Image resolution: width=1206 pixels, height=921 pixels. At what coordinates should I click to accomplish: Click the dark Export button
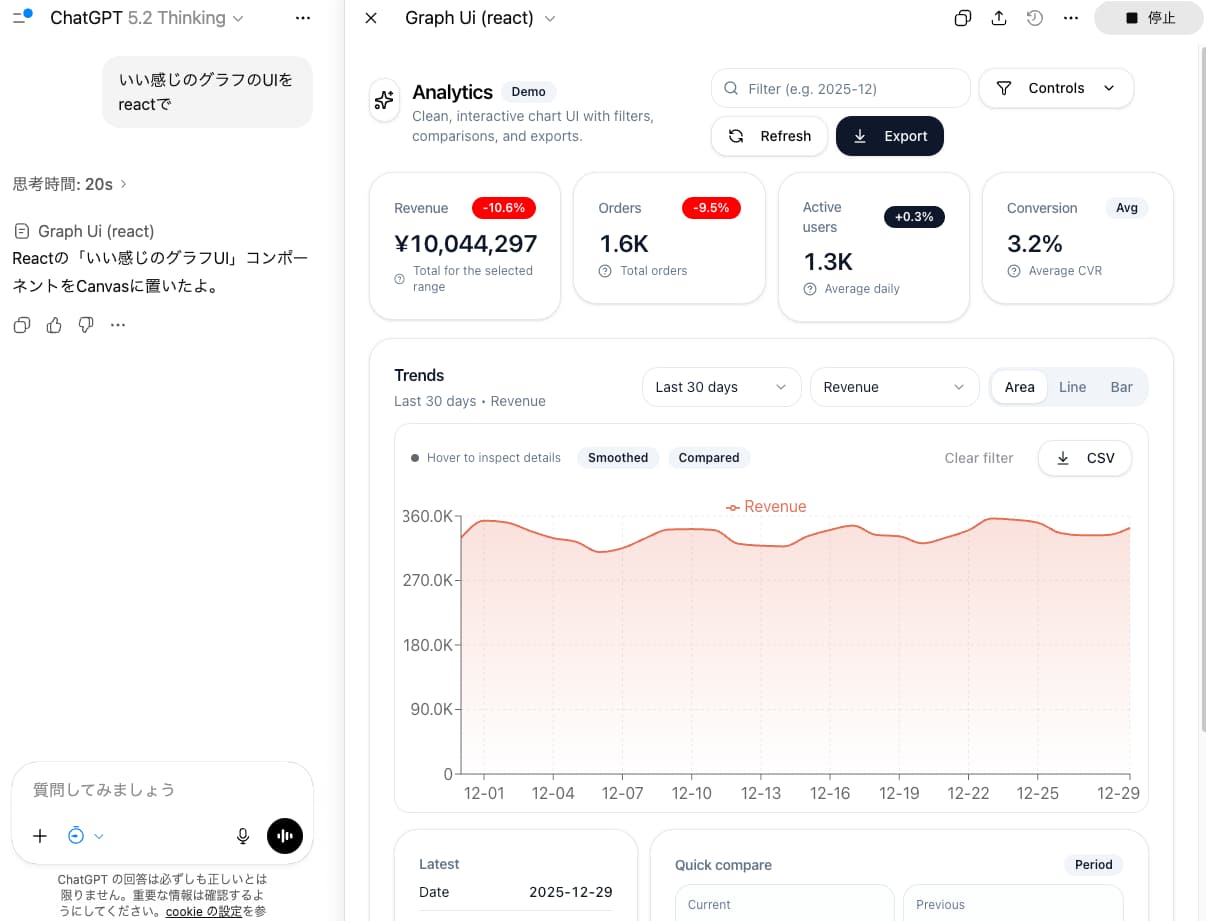889,136
